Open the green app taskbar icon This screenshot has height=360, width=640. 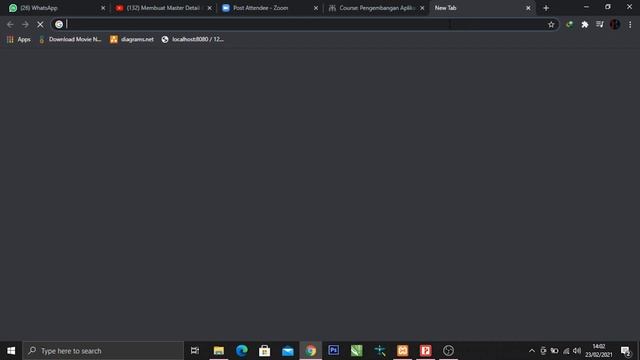click(x=356, y=351)
